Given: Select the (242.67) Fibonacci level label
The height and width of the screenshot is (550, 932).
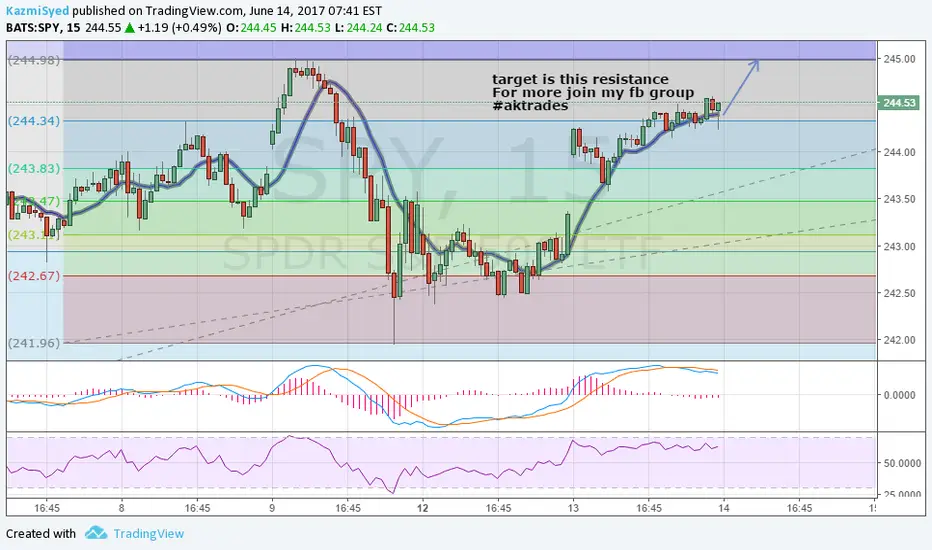Looking at the screenshot, I should coord(34,275).
